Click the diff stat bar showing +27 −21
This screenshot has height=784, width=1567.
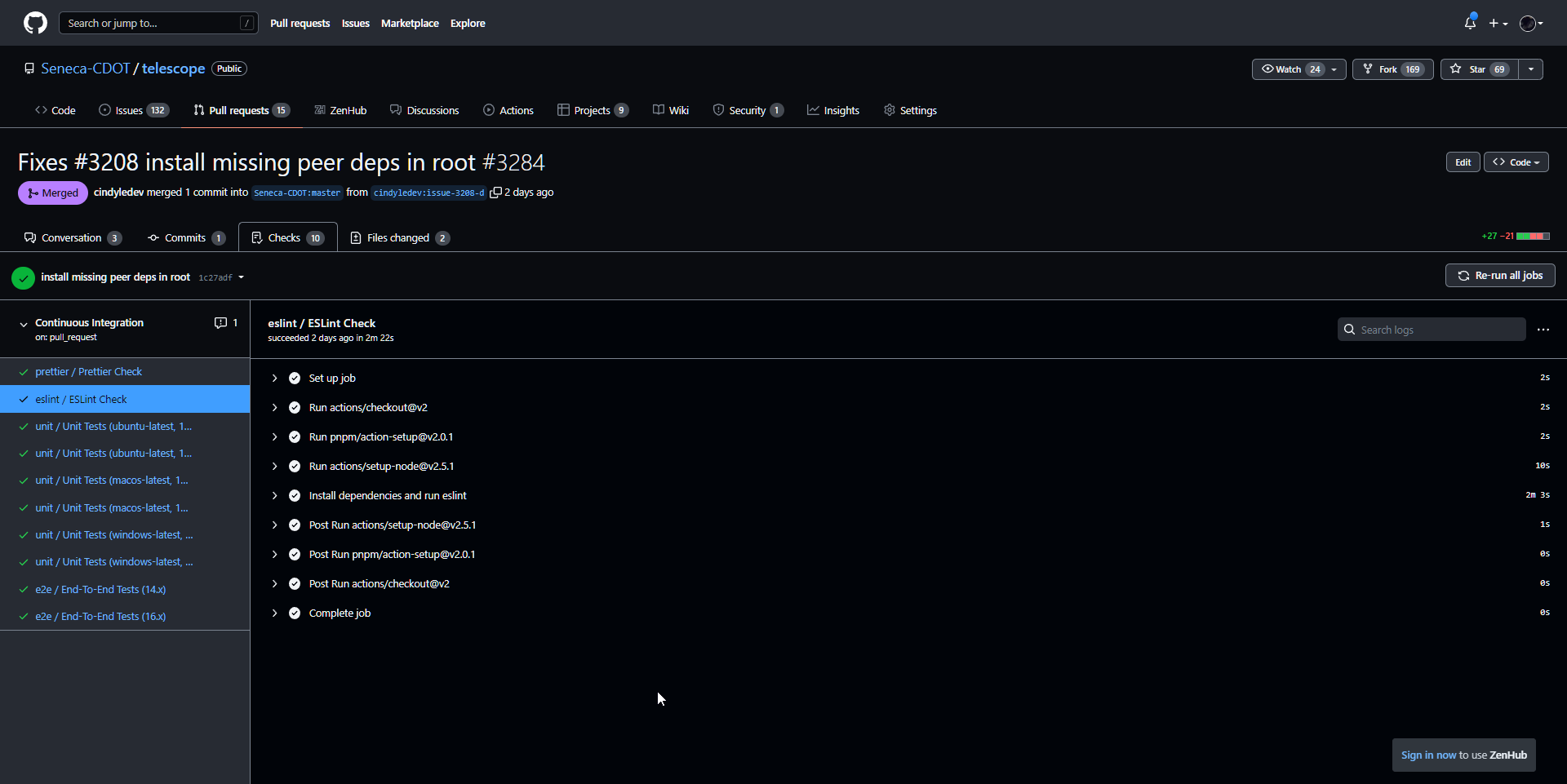pyautogui.click(x=1532, y=236)
